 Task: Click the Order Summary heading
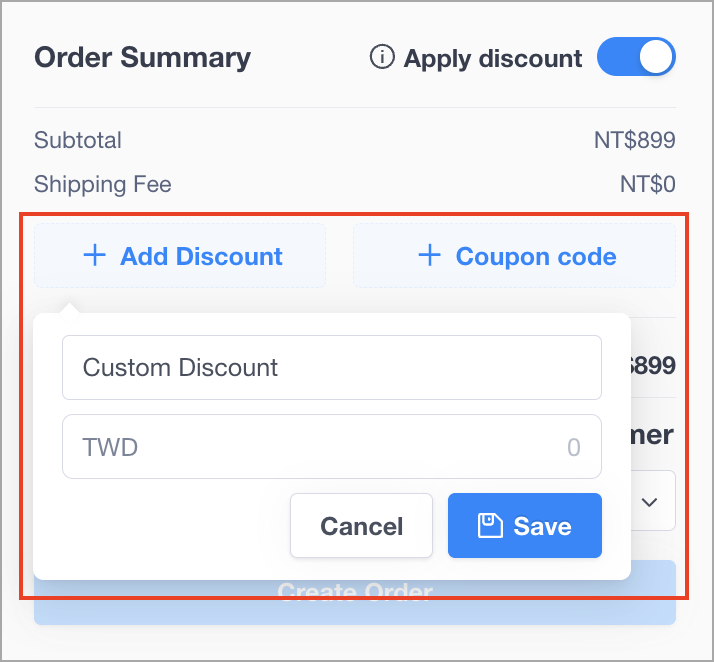pyautogui.click(x=143, y=58)
